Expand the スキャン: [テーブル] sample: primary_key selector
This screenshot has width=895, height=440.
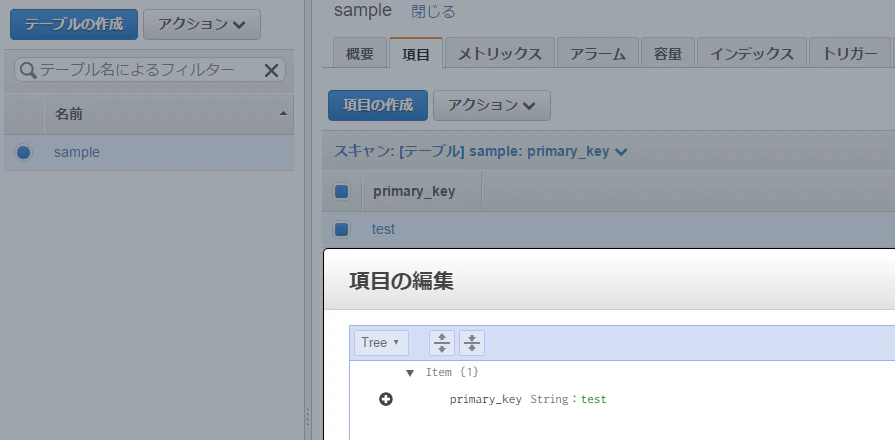point(481,152)
